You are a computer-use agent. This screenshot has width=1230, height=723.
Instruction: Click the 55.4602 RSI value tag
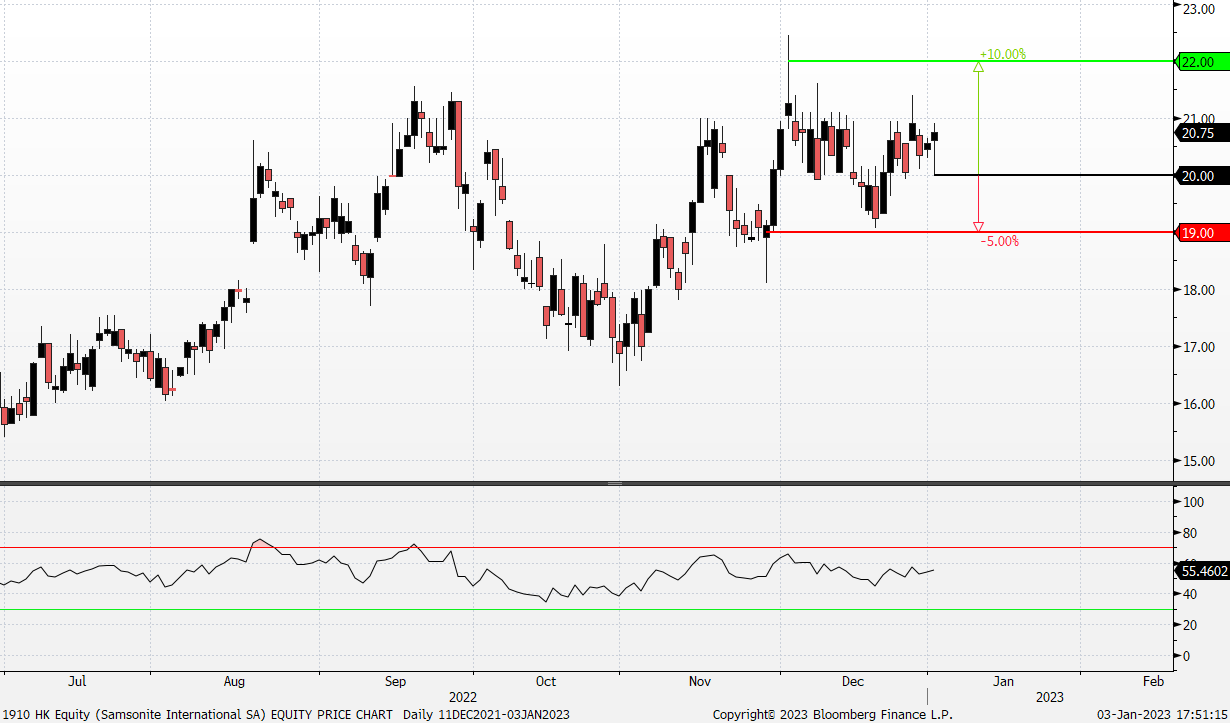point(1201,571)
